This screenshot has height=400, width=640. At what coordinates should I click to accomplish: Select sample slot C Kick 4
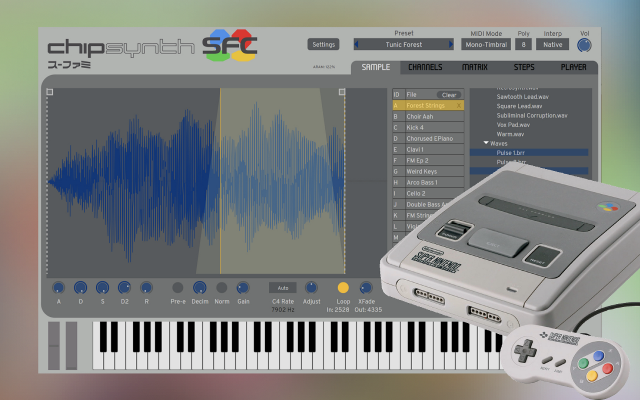point(428,128)
